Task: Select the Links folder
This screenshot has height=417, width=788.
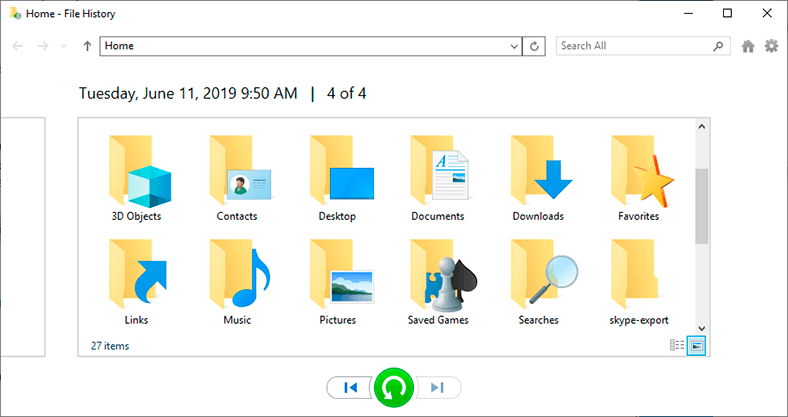Action: (x=136, y=282)
